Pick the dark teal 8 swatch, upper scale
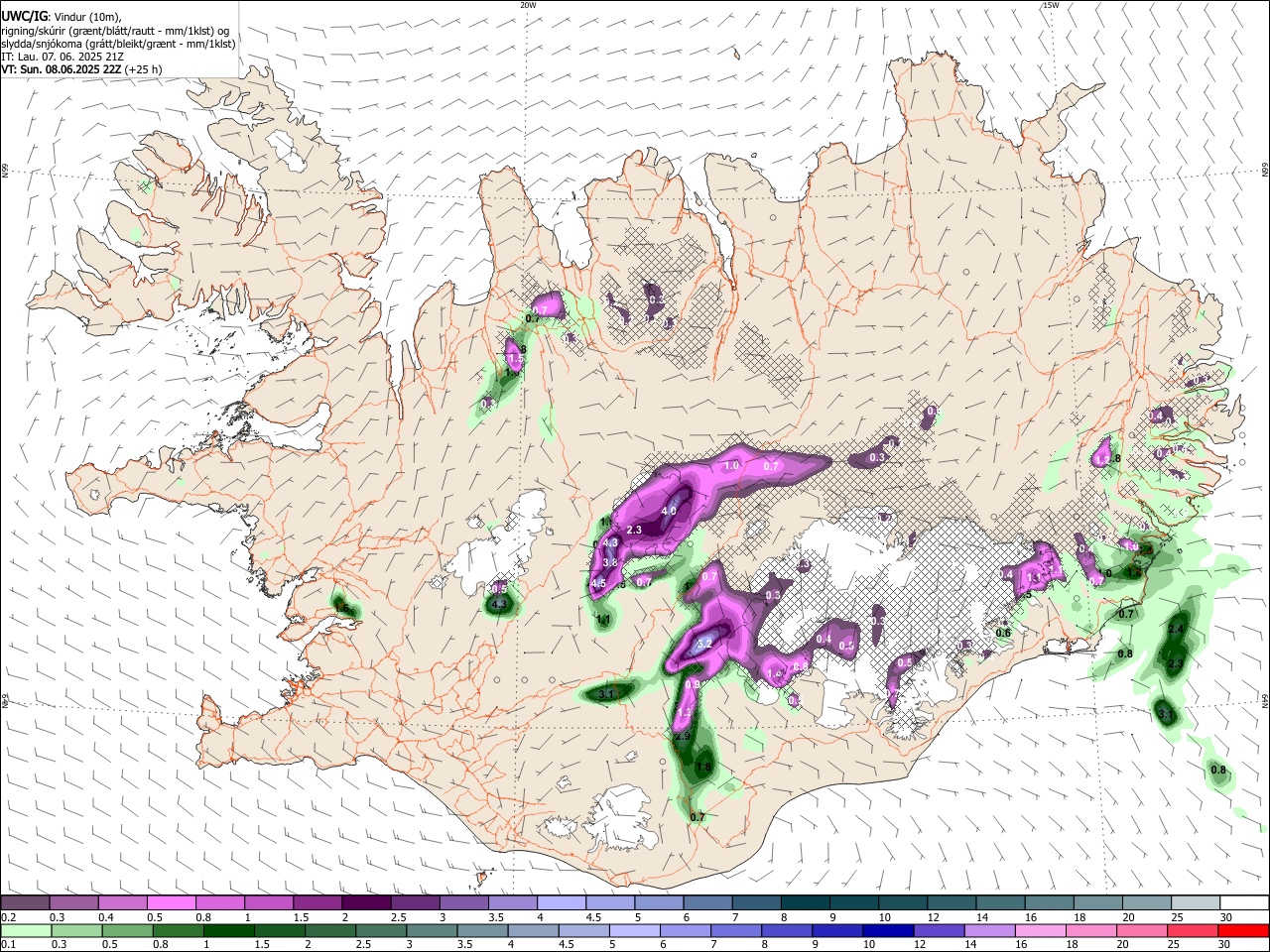The image size is (1270, 952). 804,902
